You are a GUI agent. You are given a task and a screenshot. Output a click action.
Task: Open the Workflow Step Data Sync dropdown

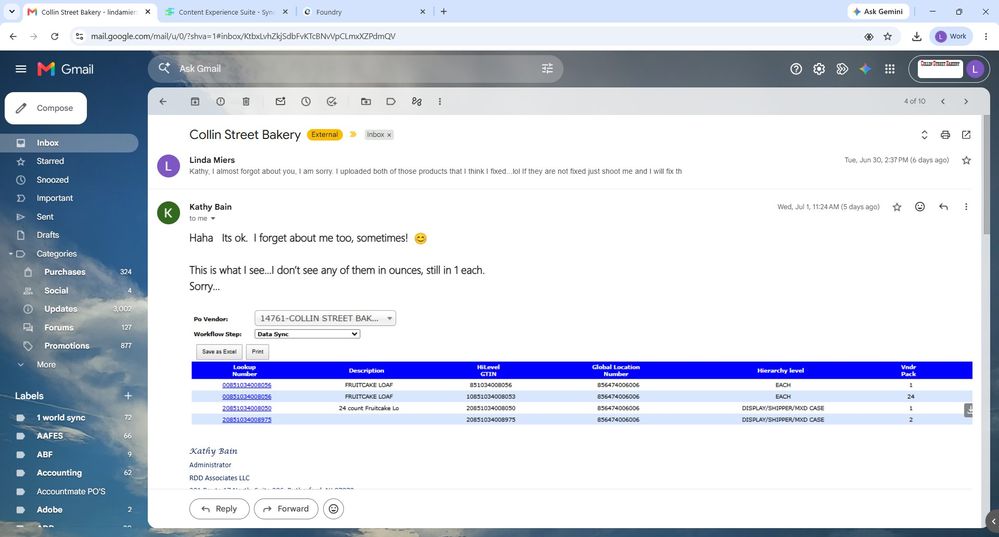307,334
